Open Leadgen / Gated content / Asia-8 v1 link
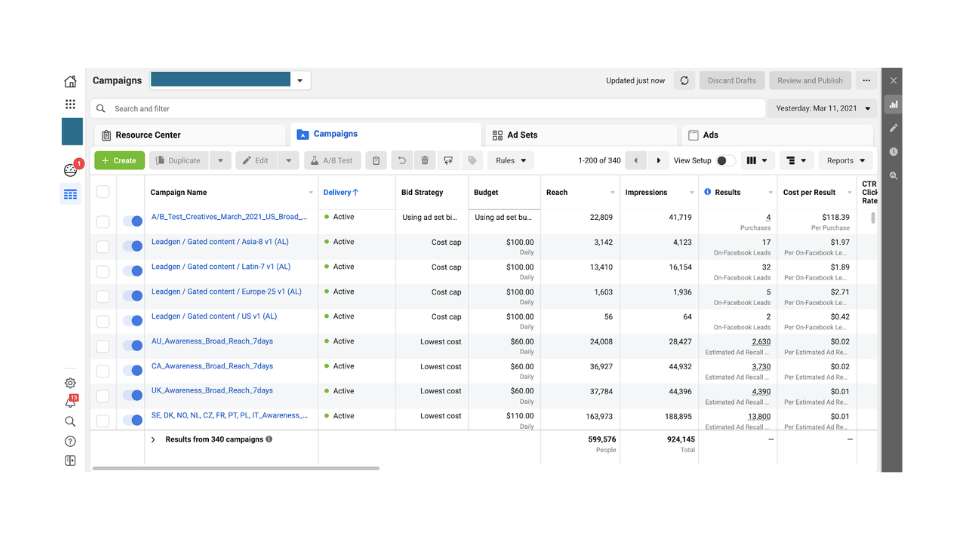This screenshot has width=960, height=540. pos(220,242)
